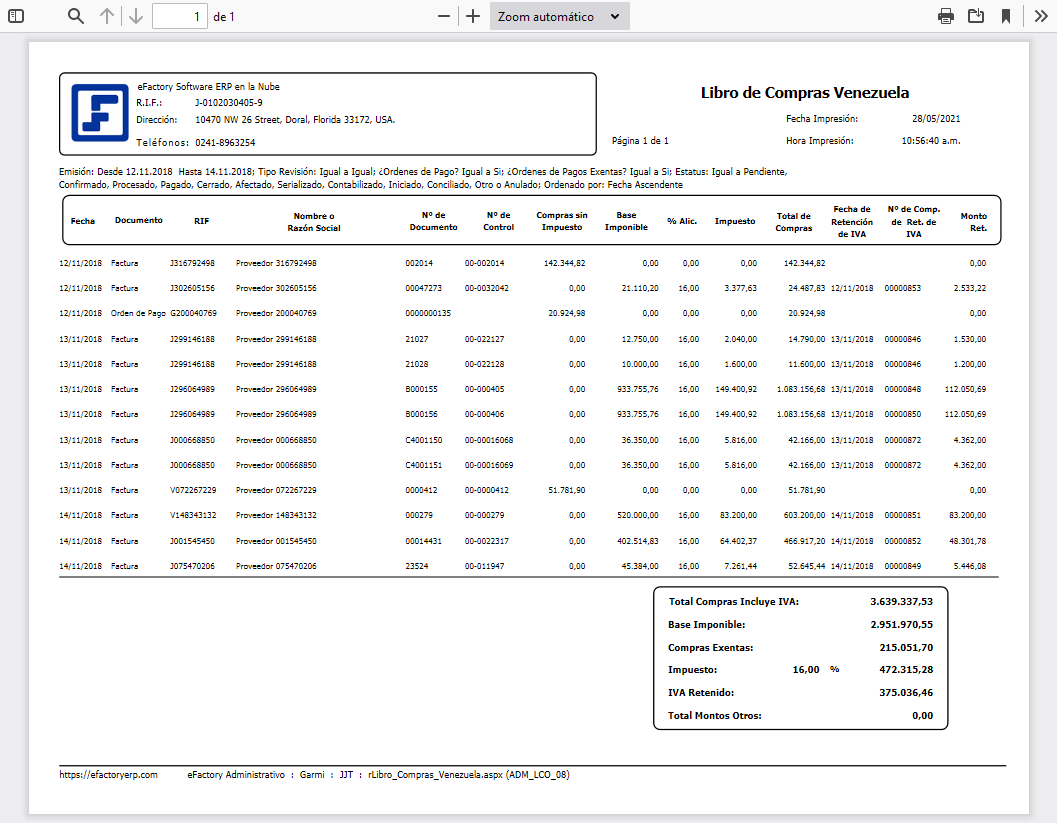Expand the tools menu chevrons
This screenshot has width=1057, height=823.
point(1040,16)
